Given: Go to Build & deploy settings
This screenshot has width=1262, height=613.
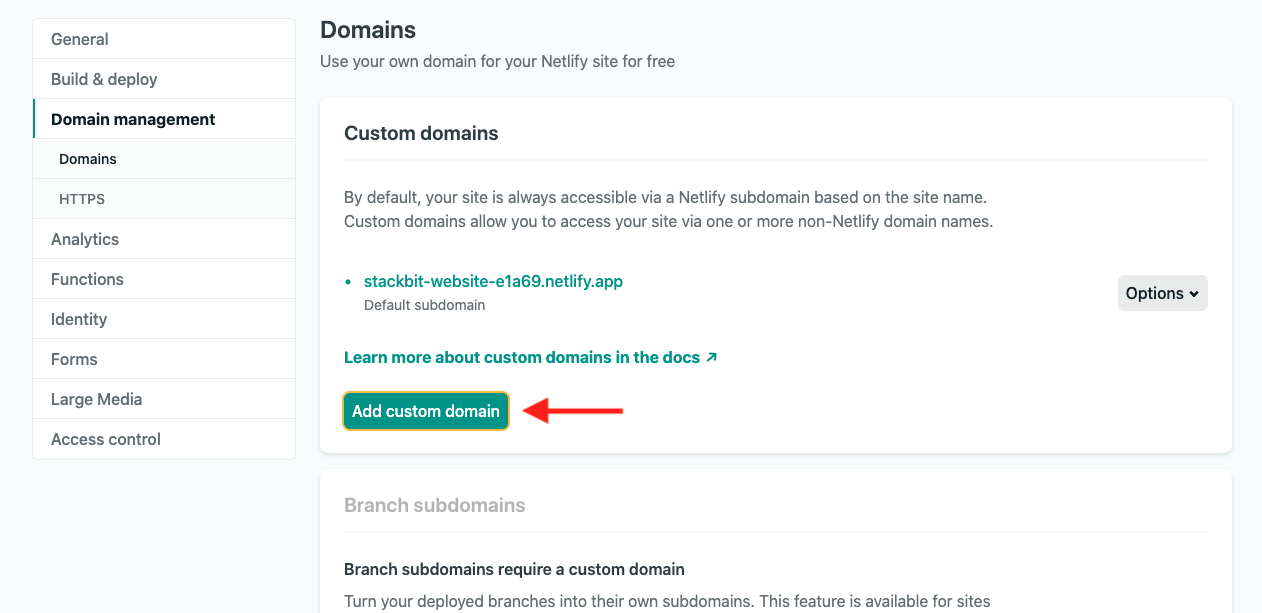Looking at the screenshot, I should (164, 79).
